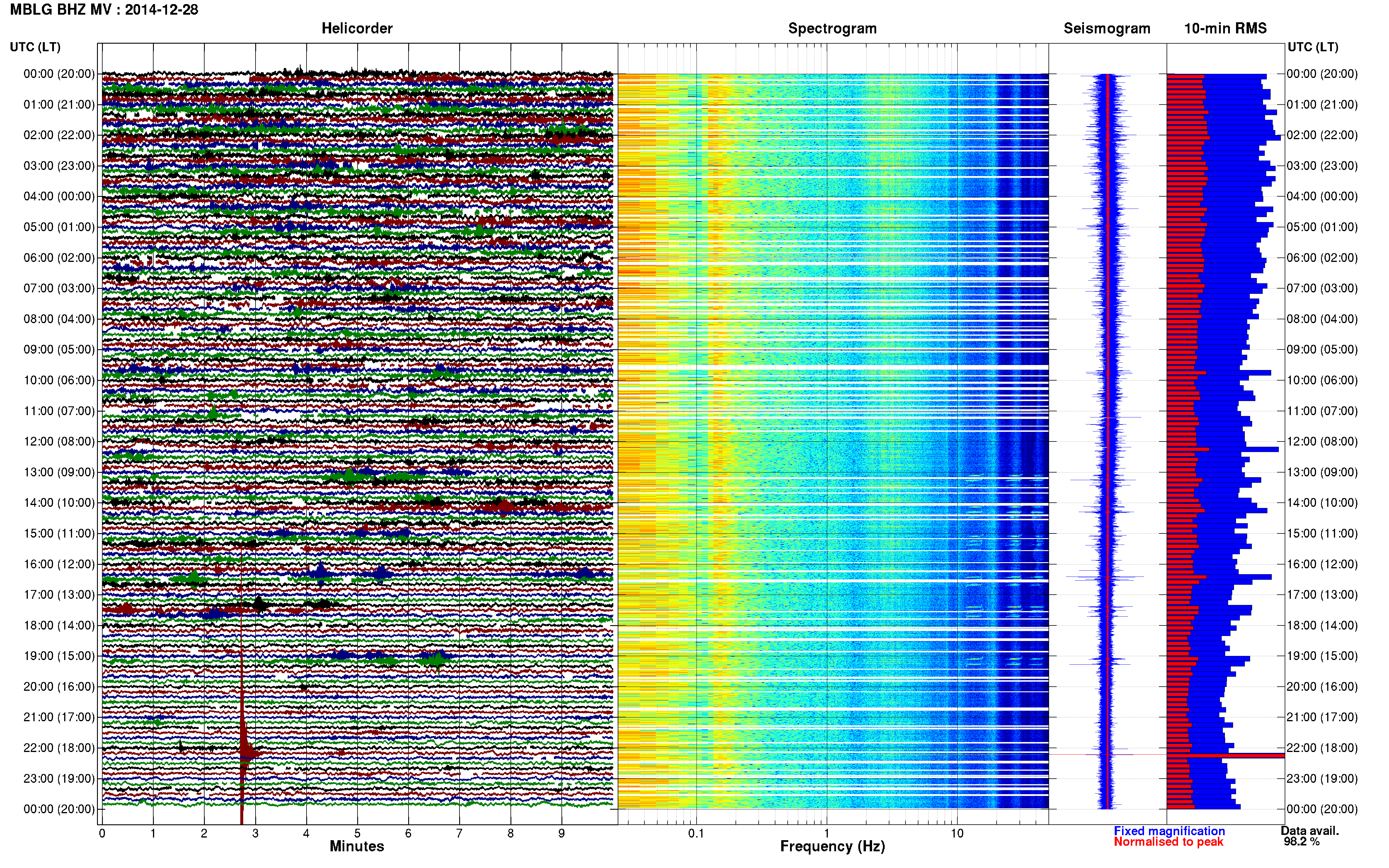Select the left time label '01:00 (21:00)'

pos(59,105)
